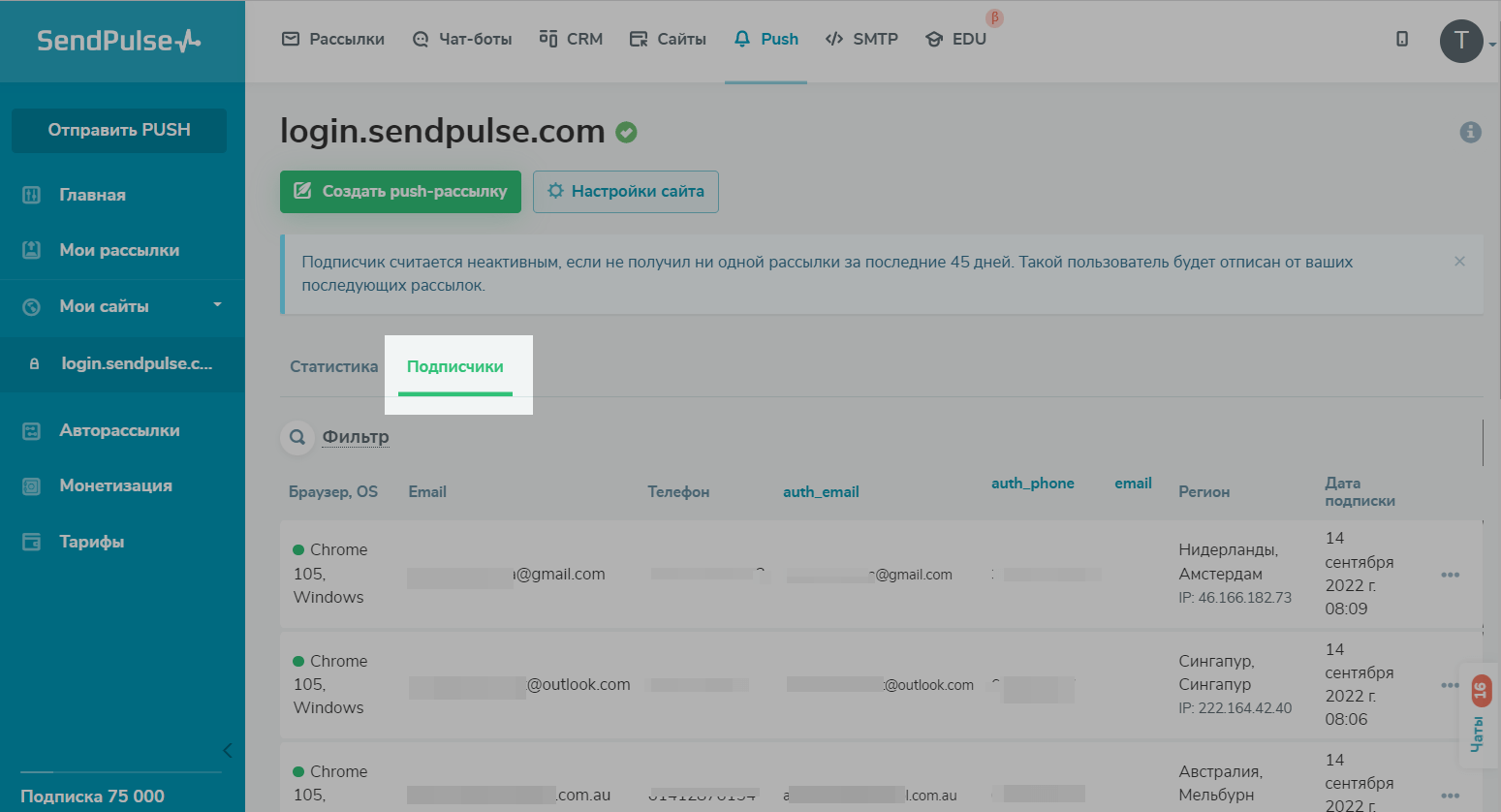The width and height of the screenshot is (1501, 812).
Task: Open the Чат-боты section
Action: [x=461, y=39]
